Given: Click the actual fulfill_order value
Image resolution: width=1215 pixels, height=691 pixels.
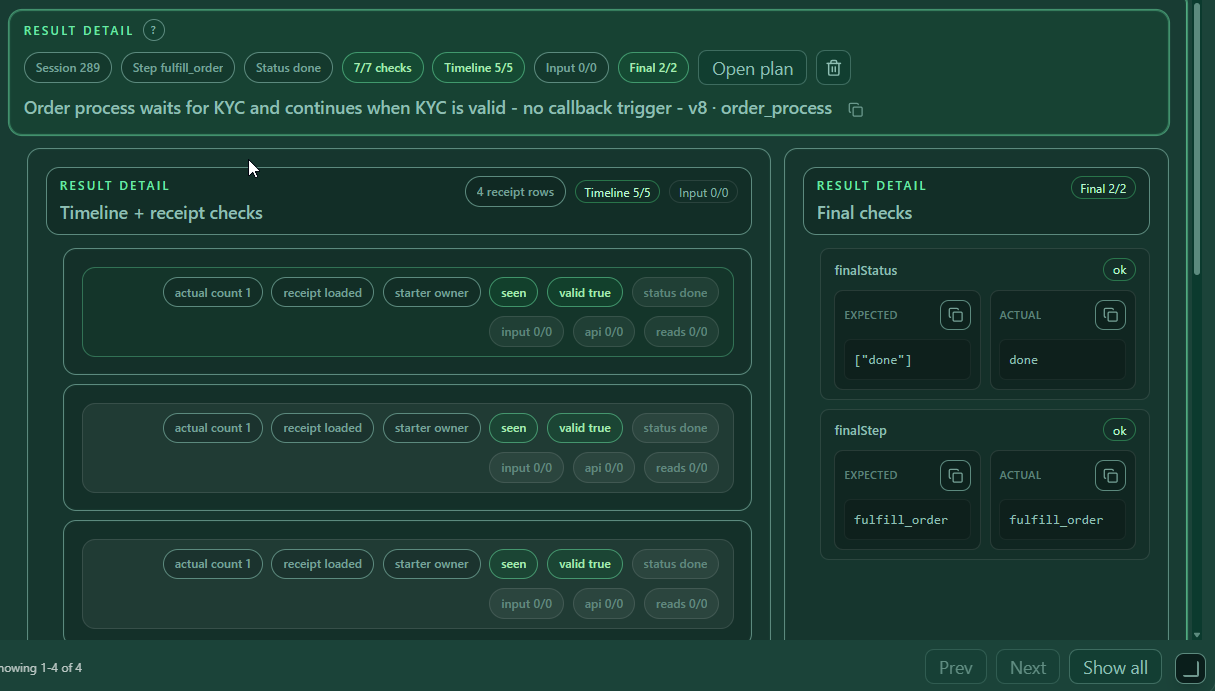Looking at the screenshot, I should (1062, 520).
